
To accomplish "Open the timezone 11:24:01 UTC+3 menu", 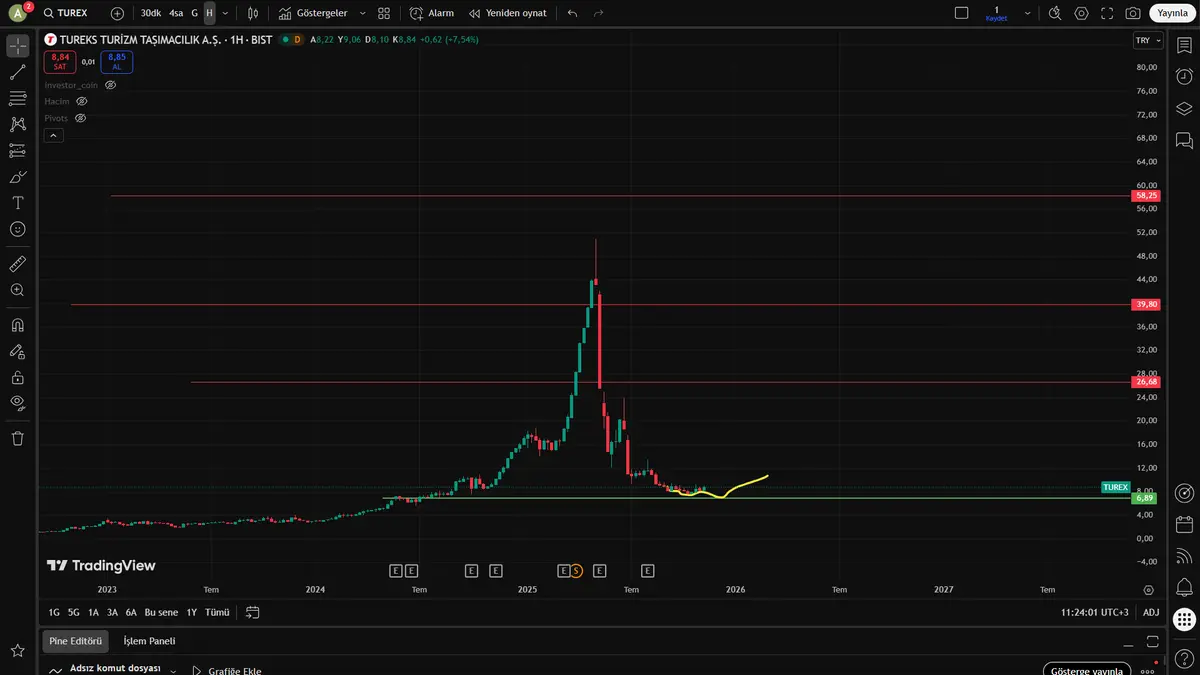I will pos(1095,612).
